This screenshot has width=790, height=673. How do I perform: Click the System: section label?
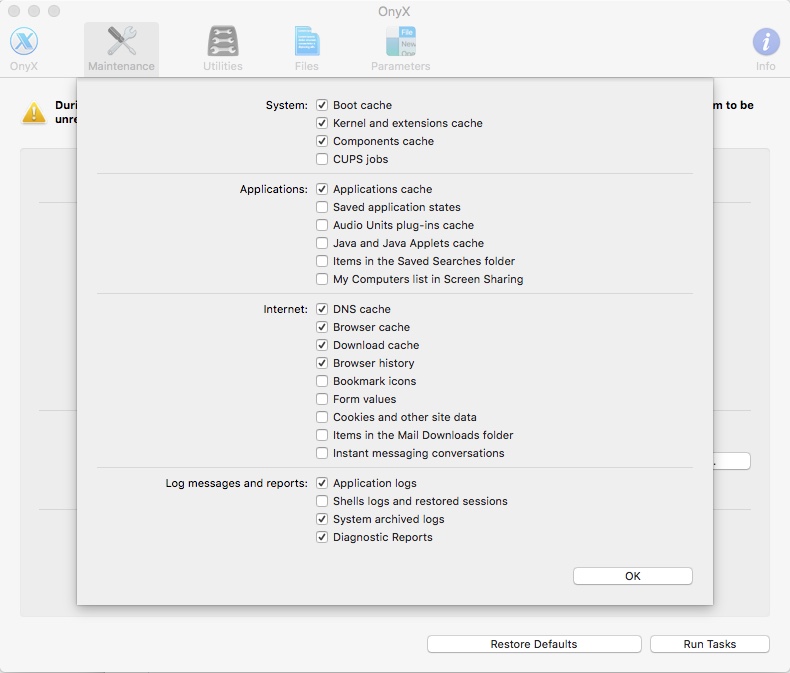287,105
